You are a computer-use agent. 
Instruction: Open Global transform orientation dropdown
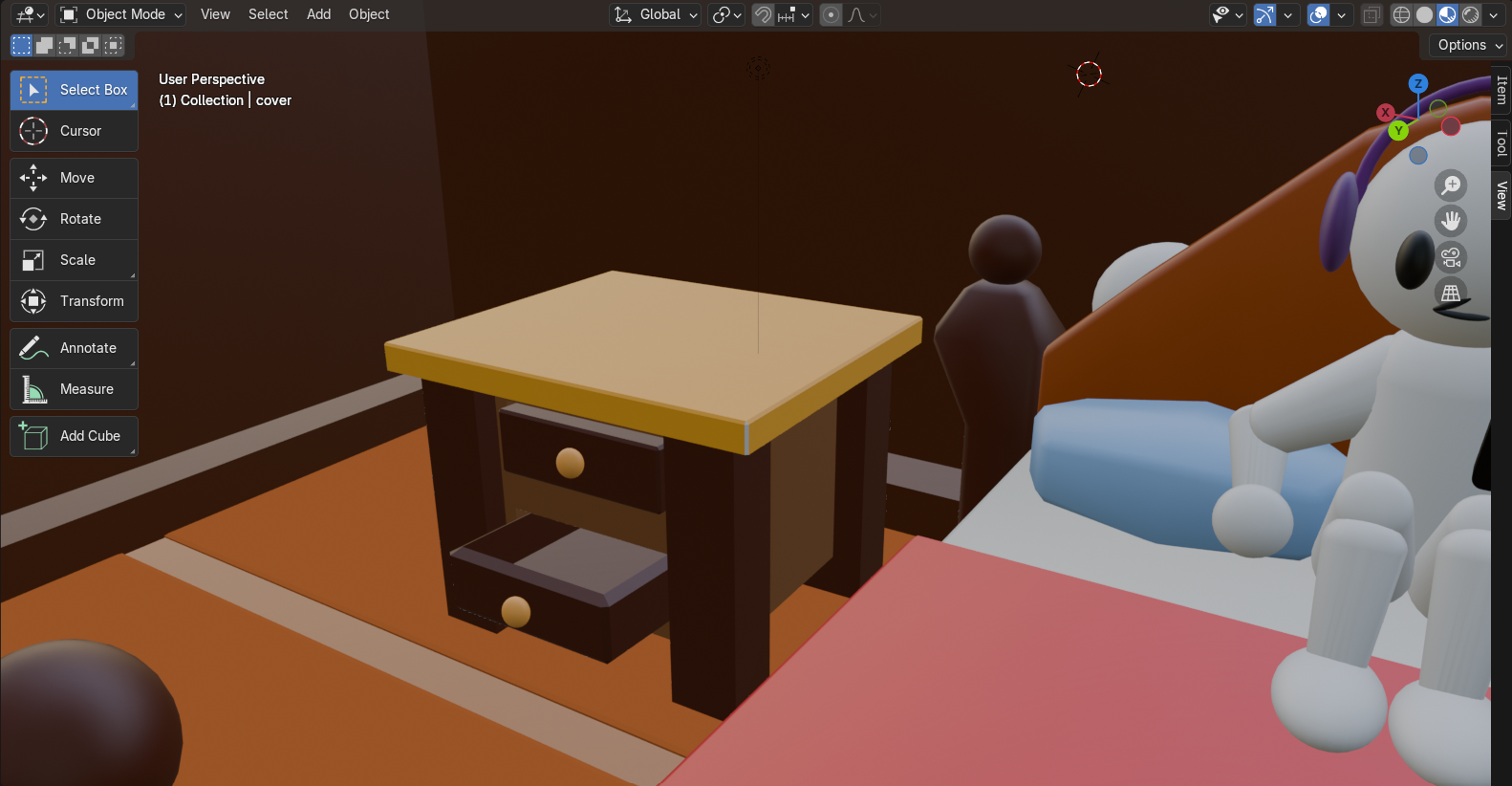pyautogui.click(x=656, y=14)
